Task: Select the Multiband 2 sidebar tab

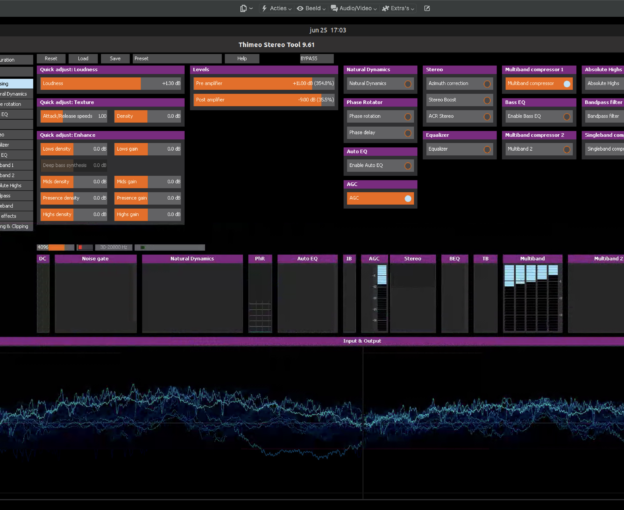Action: coord(16,175)
